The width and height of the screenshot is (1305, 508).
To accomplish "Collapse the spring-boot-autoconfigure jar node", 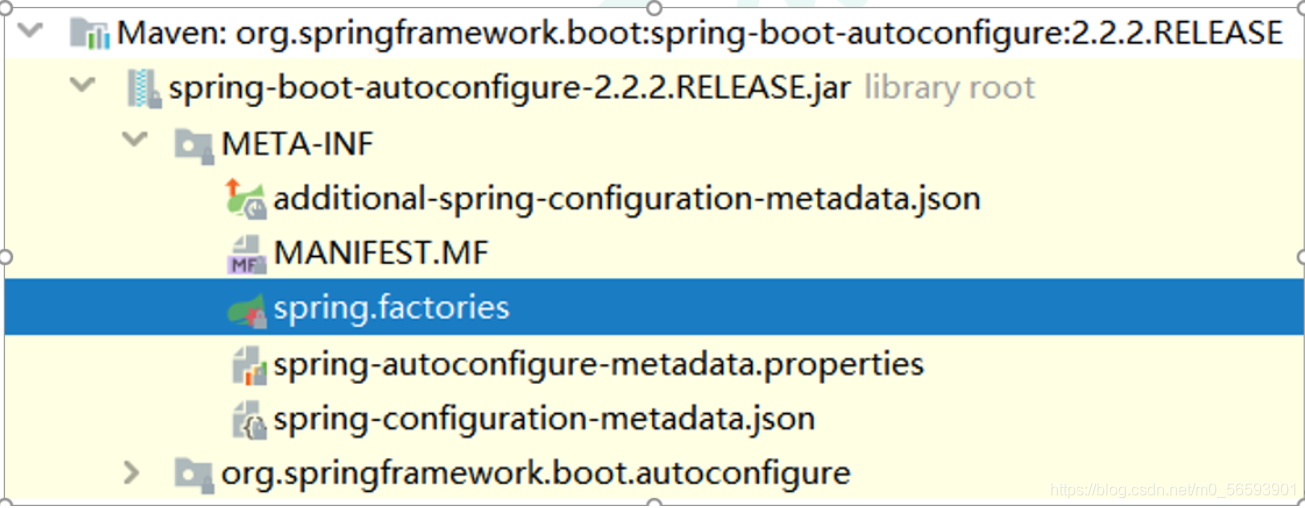I will point(82,87).
